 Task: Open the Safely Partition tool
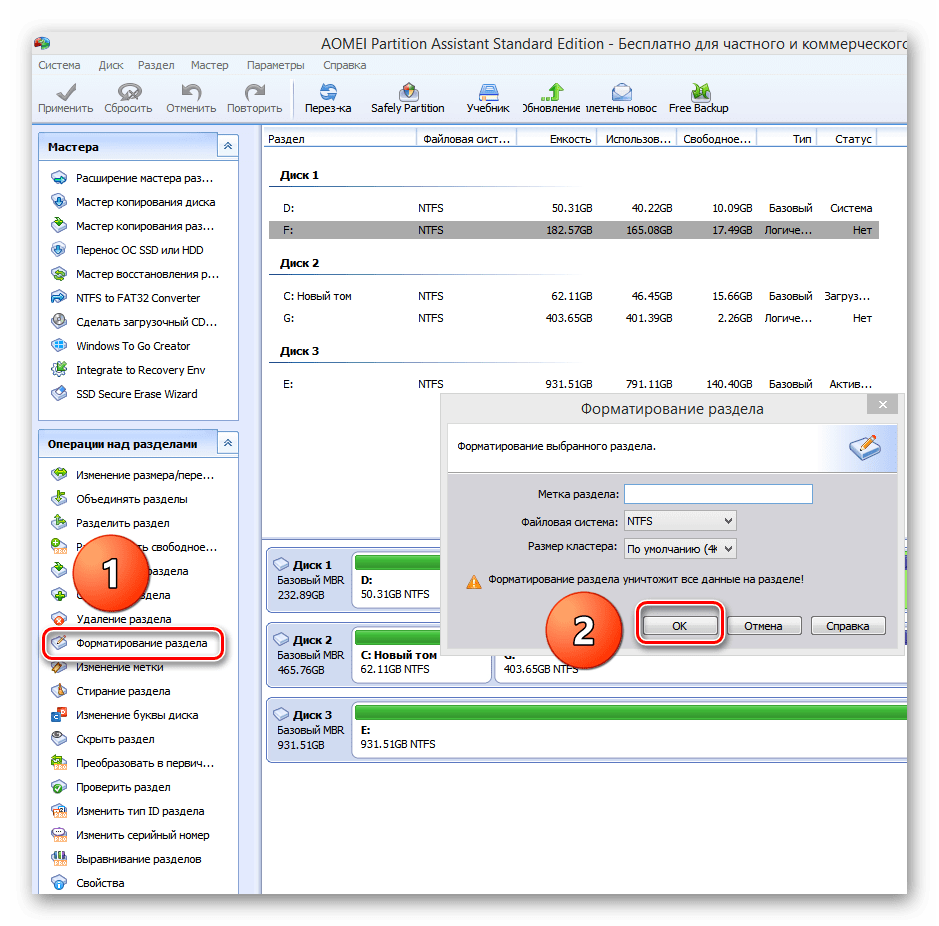point(408,97)
